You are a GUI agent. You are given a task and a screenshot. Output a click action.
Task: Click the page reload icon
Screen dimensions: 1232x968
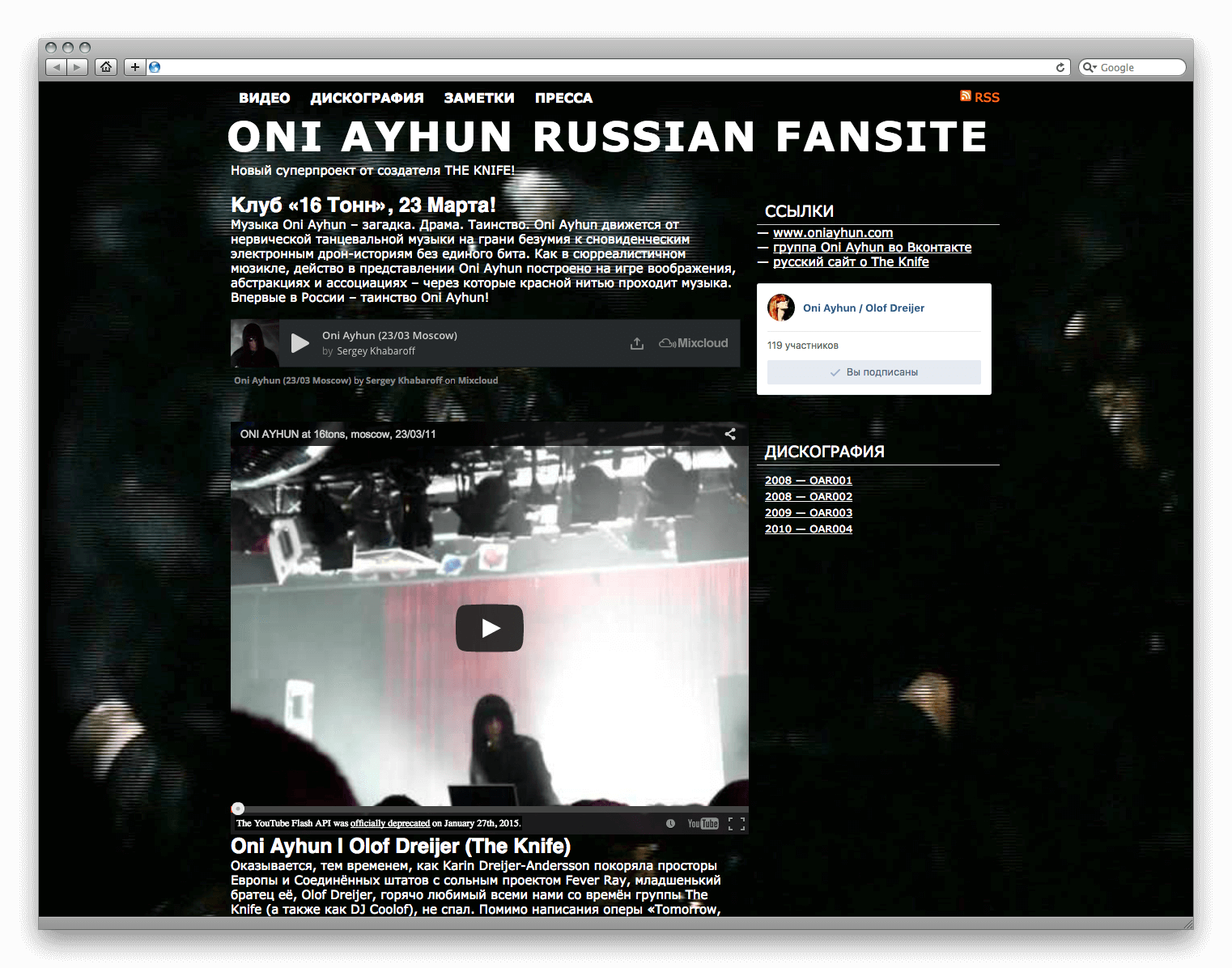coord(1060,67)
